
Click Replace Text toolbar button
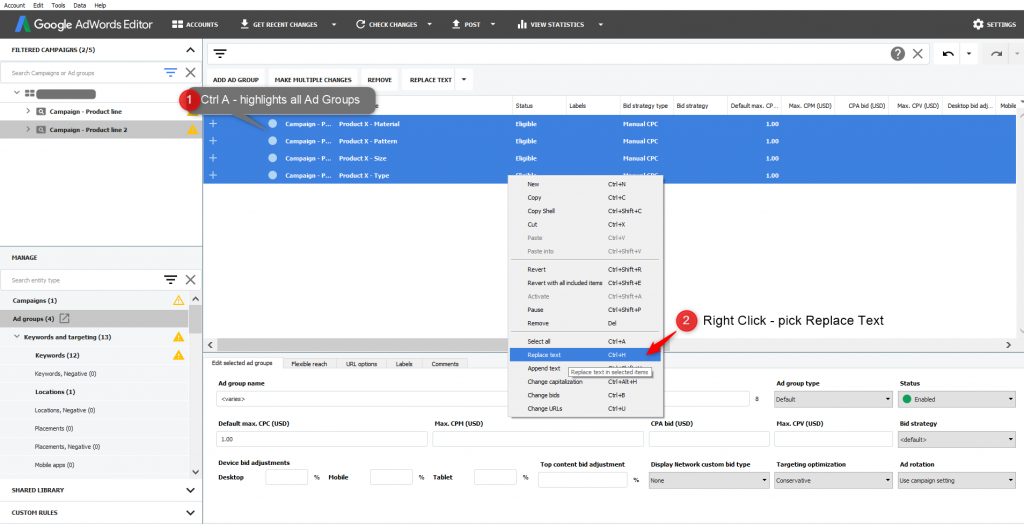430,80
